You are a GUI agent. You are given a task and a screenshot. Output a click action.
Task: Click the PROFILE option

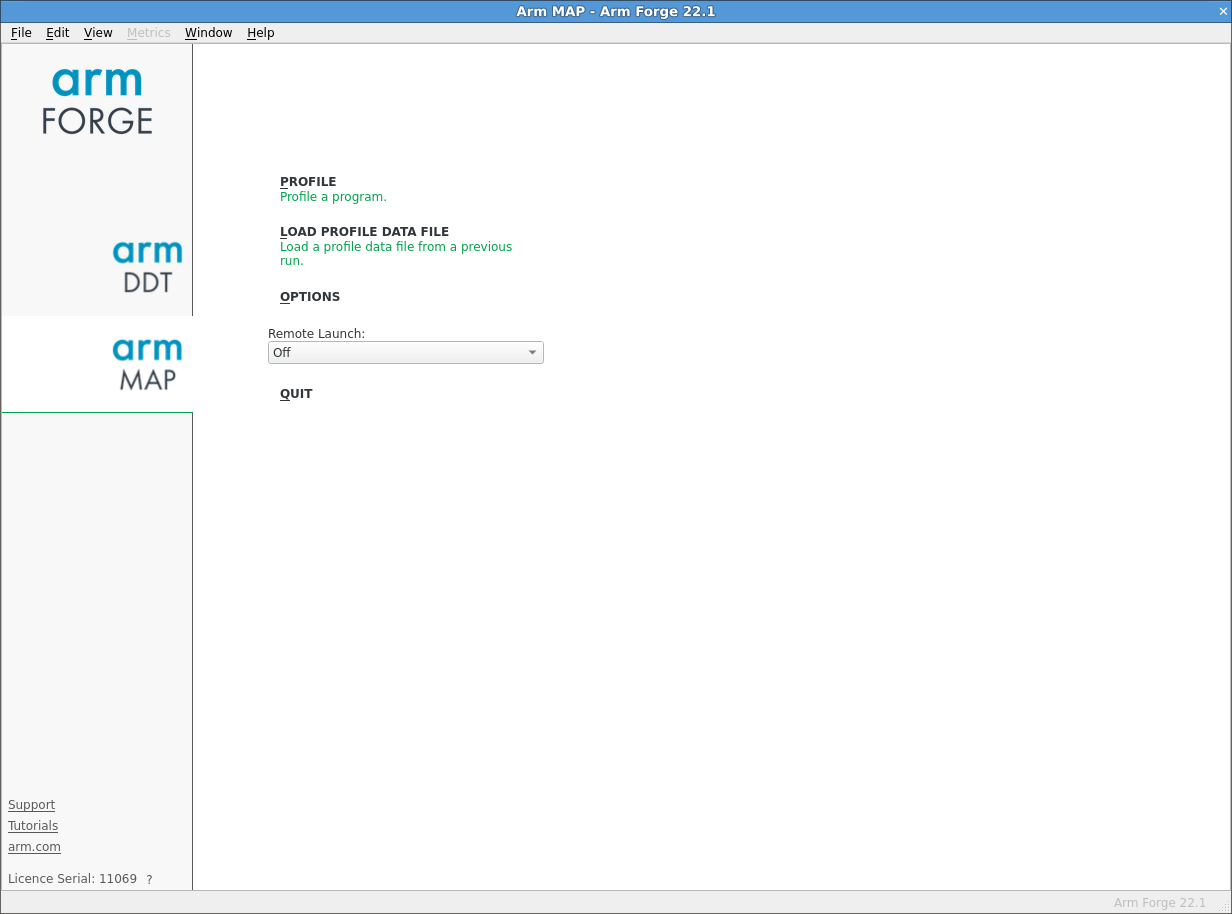coord(308,182)
